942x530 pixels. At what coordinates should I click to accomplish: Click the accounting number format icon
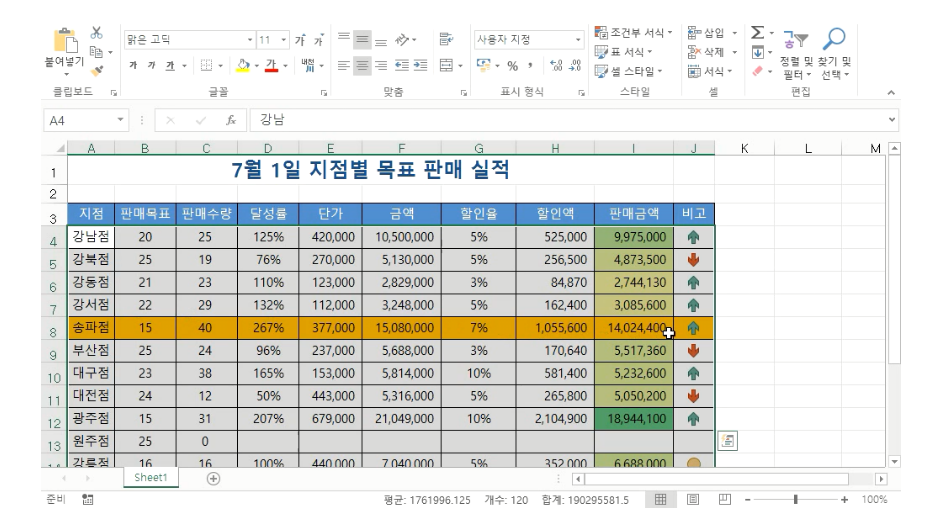[x=484, y=65]
